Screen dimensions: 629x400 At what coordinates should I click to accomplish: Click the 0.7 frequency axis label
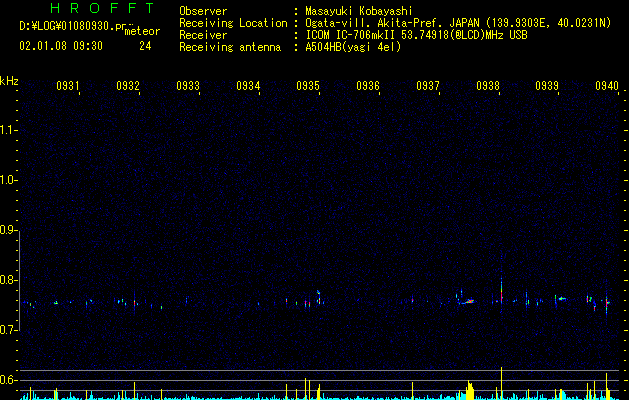[x=8, y=330]
